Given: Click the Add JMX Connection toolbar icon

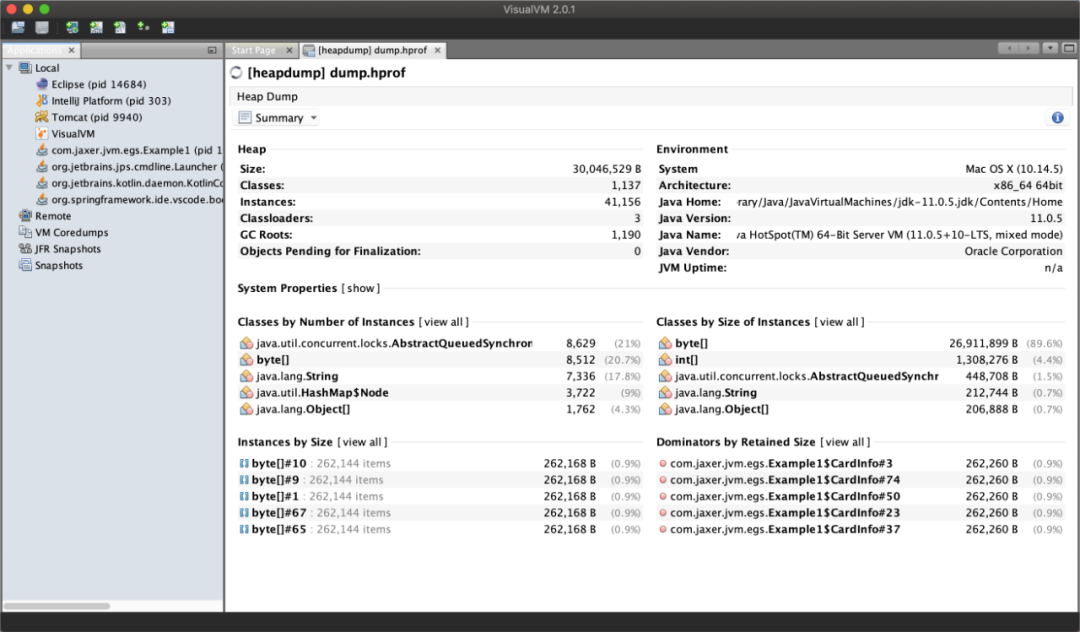Looking at the screenshot, I should (96, 28).
